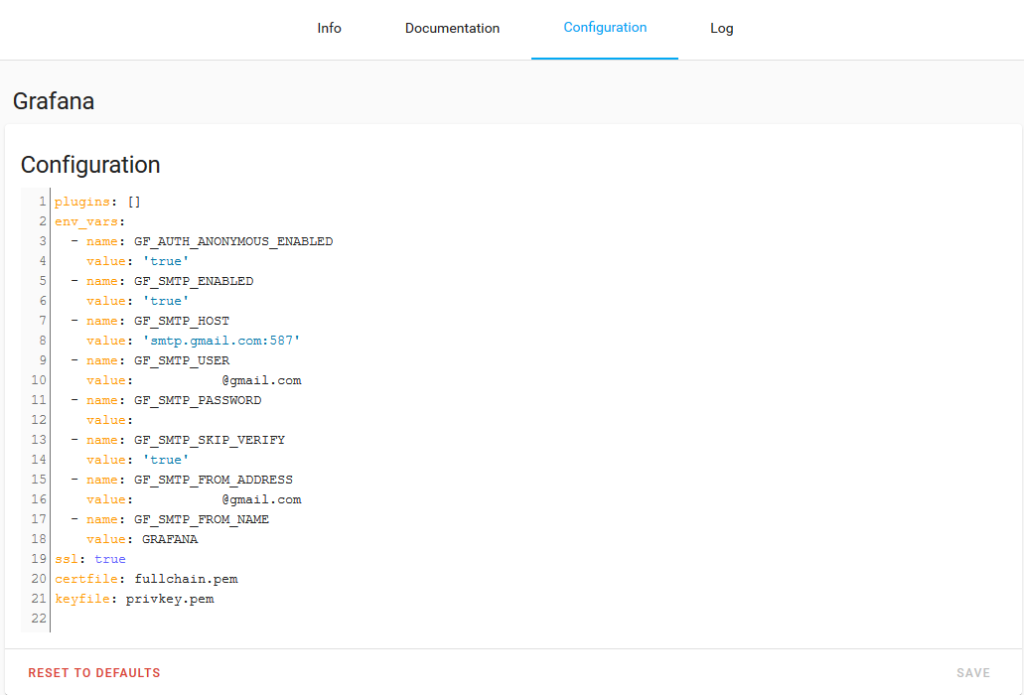Screen dimensions: 1024x695
Task: Click the 'plugins: []' line in editor
Action: coord(98,202)
